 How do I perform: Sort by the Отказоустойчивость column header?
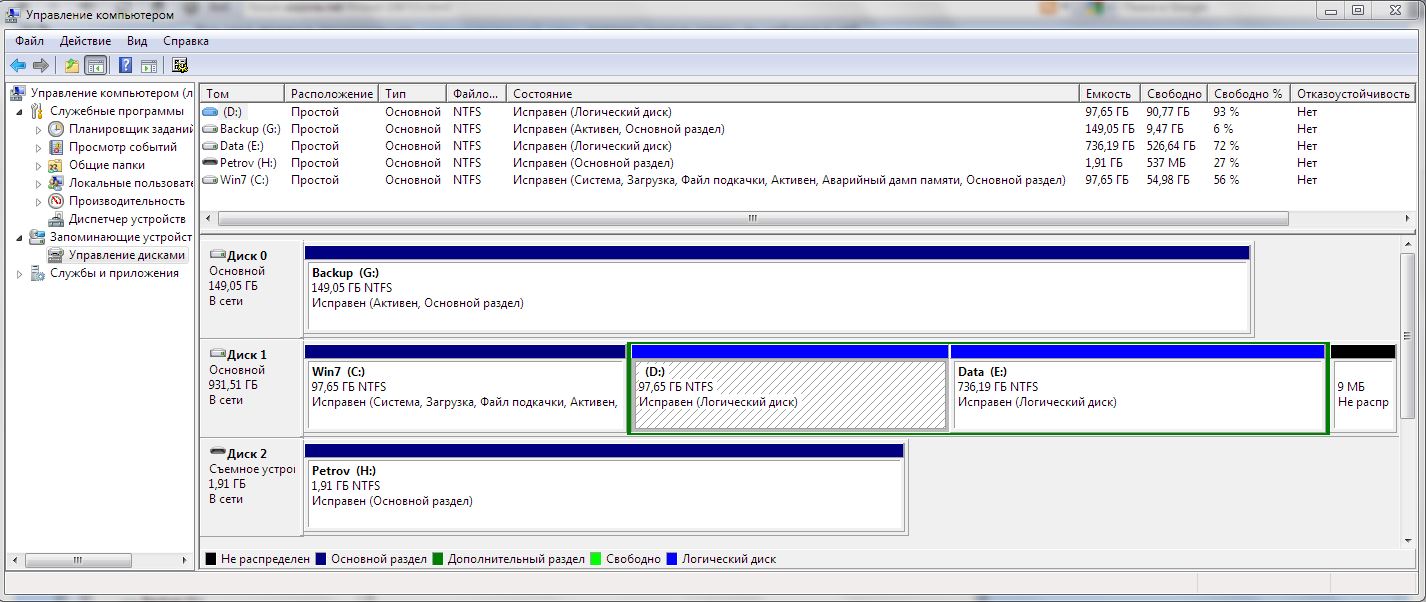click(1353, 93)
